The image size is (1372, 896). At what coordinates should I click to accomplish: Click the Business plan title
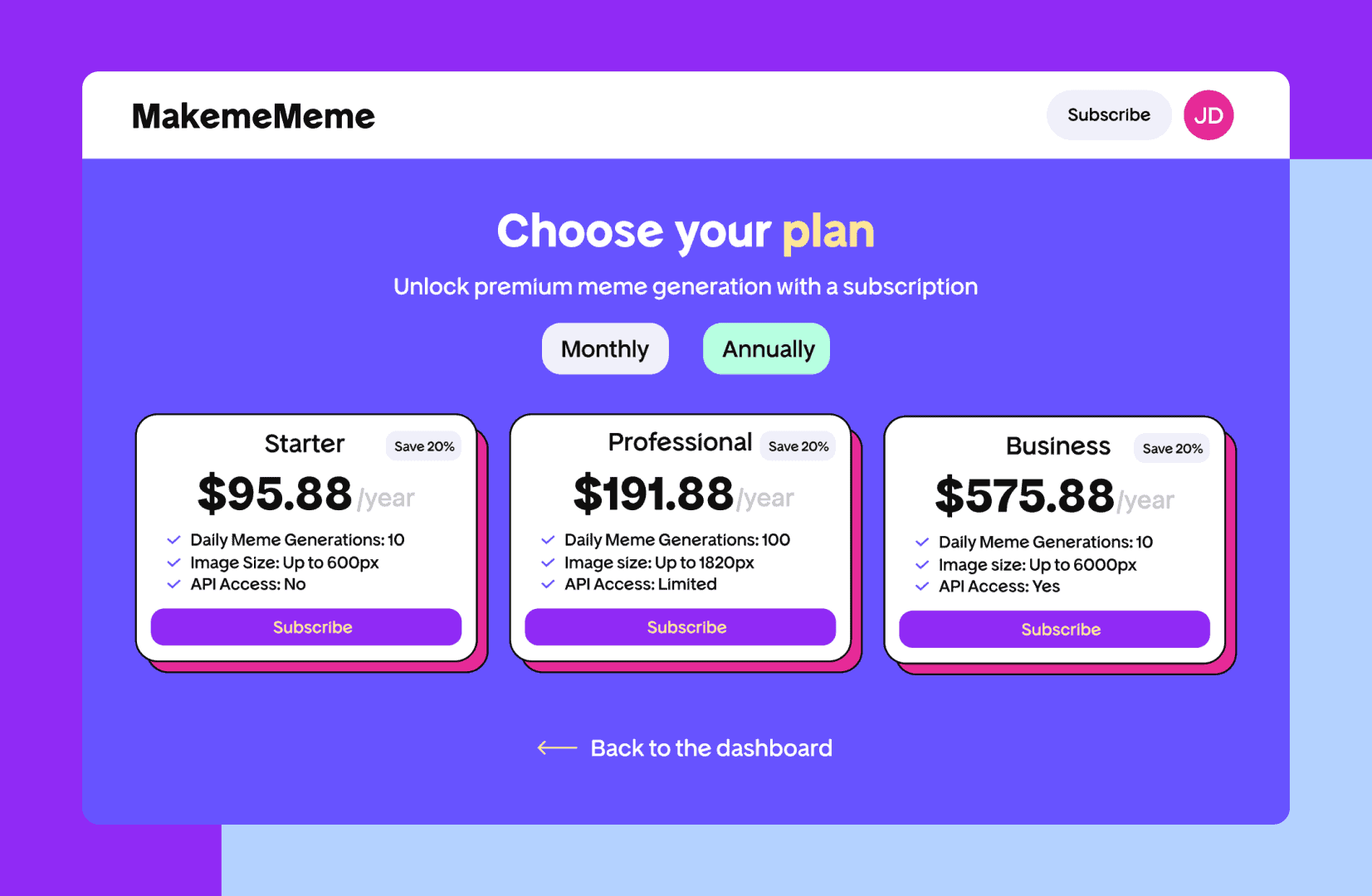[x=1057, y=446]
